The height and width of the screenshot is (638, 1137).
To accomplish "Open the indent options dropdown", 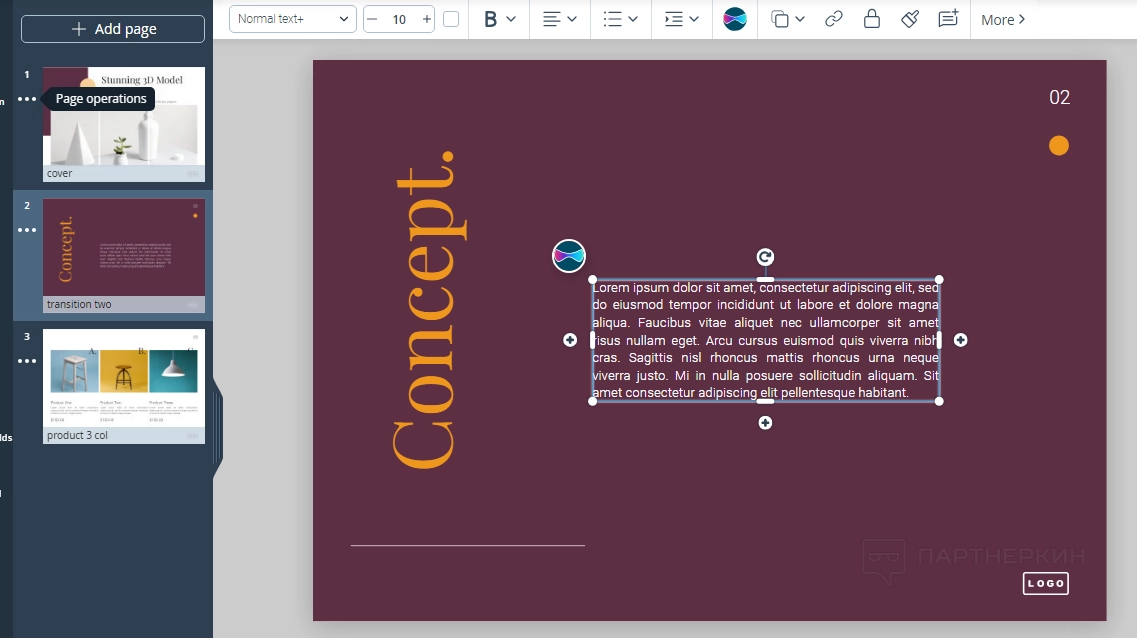I will [x=681, y=19].
